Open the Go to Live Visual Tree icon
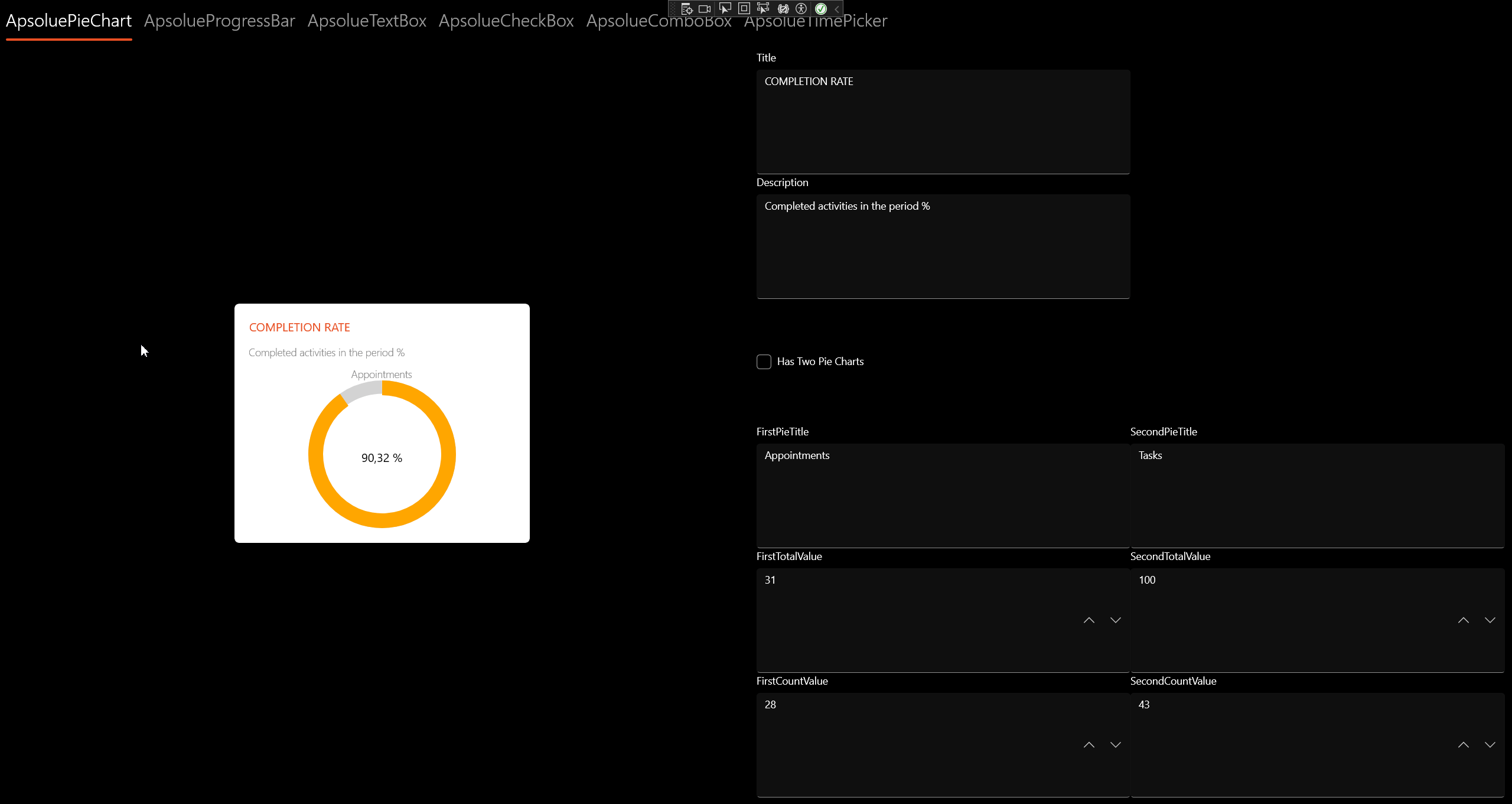This screenshot has width=1512, height=804. 687,9
